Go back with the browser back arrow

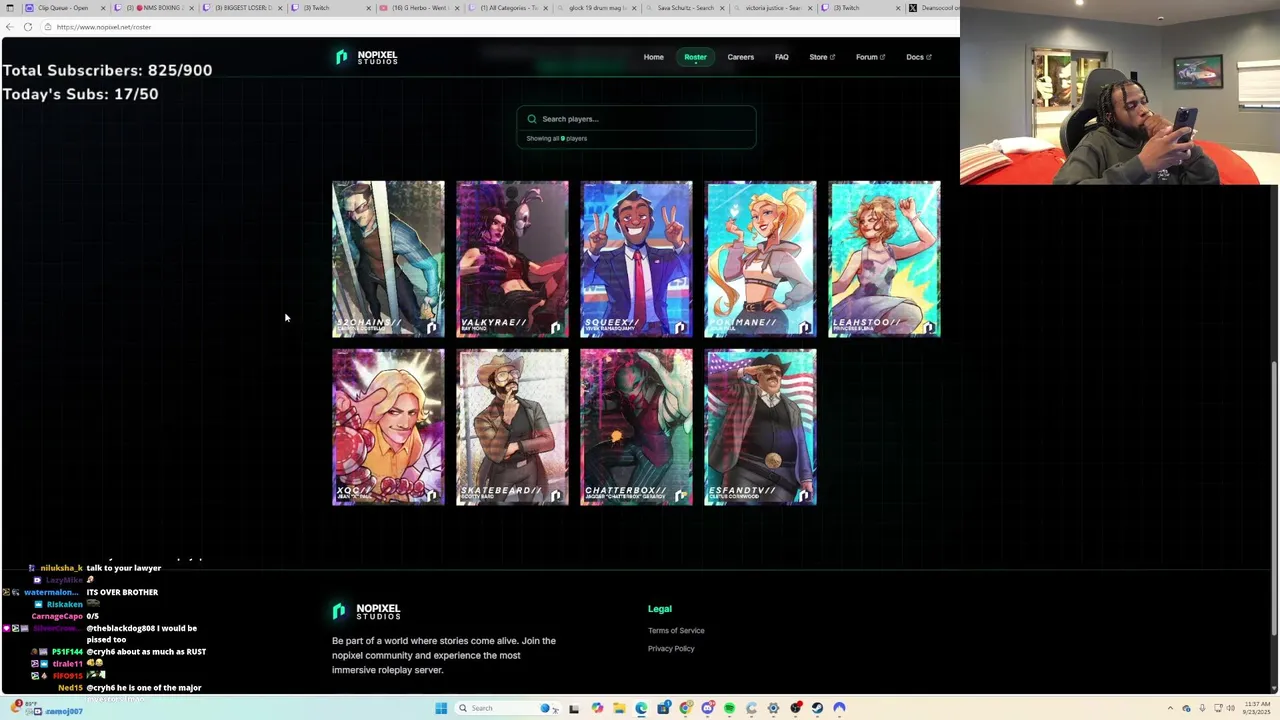pos(10,27)
